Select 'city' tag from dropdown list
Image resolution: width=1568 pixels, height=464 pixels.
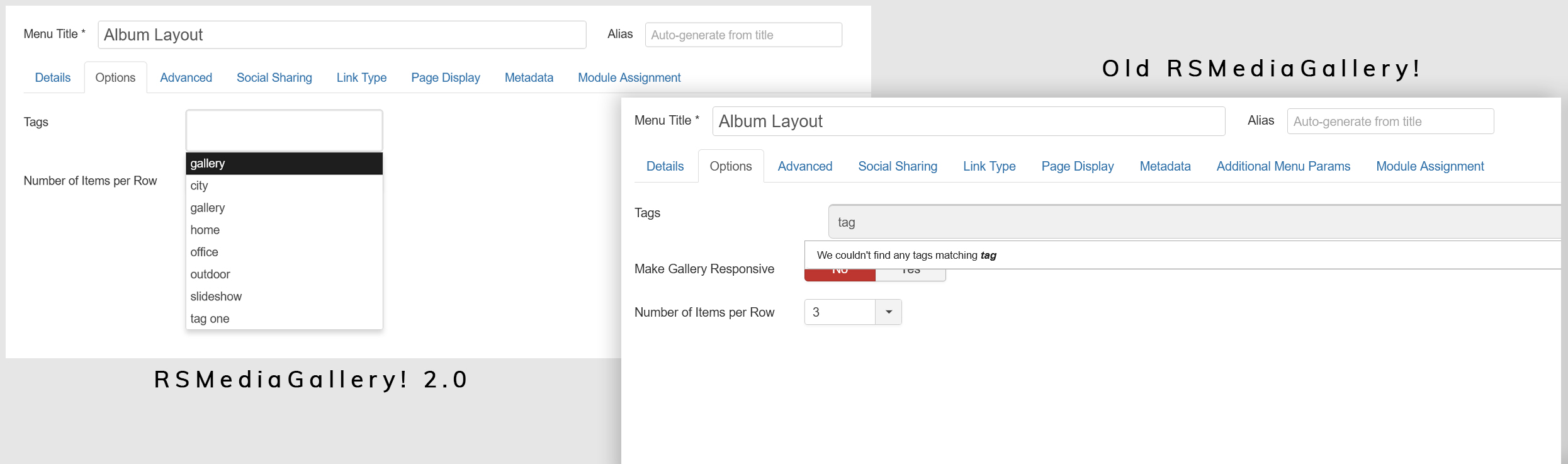(284, 186)
